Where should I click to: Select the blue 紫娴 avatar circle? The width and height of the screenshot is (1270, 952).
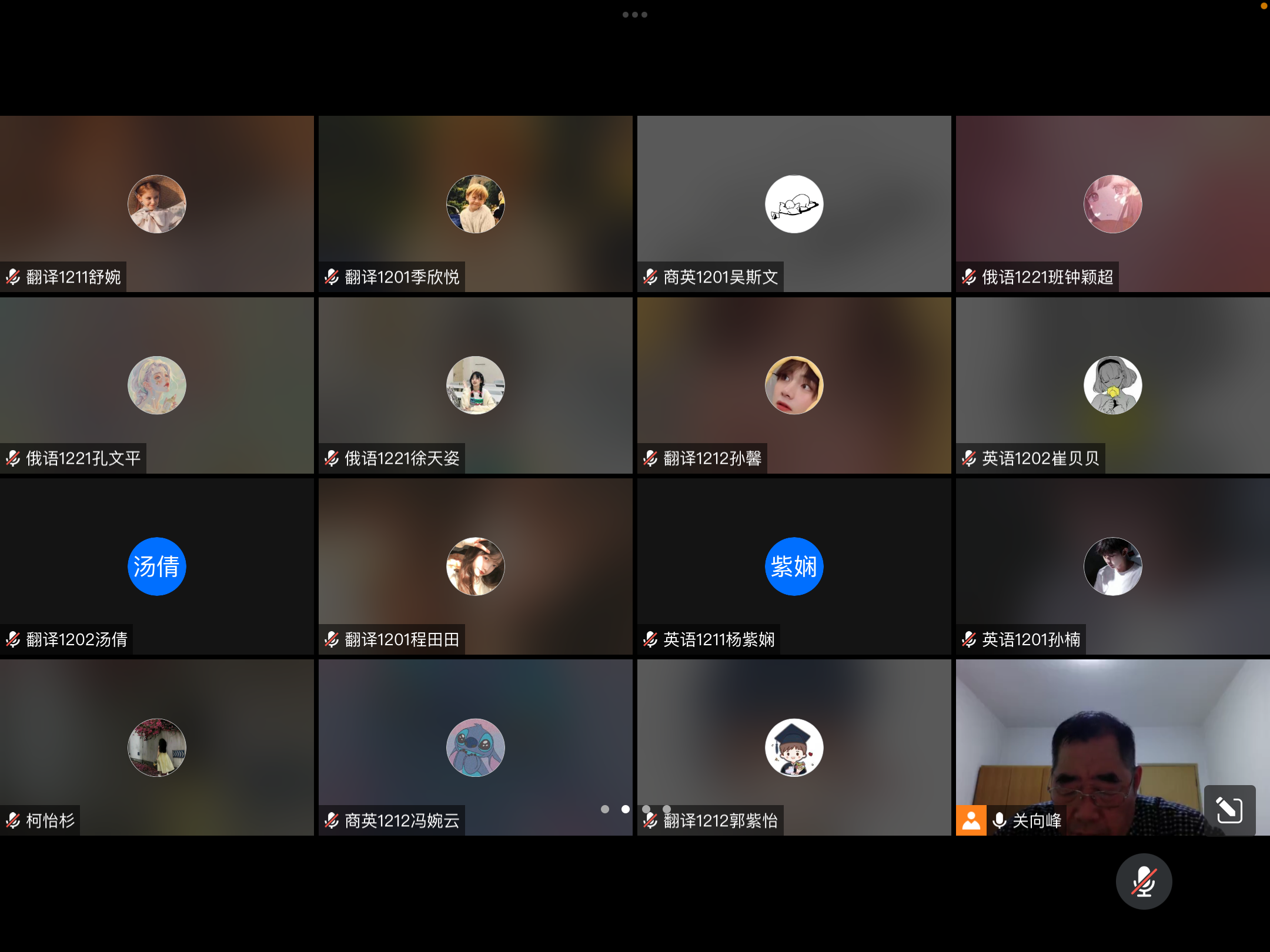[x=794, y=566]
